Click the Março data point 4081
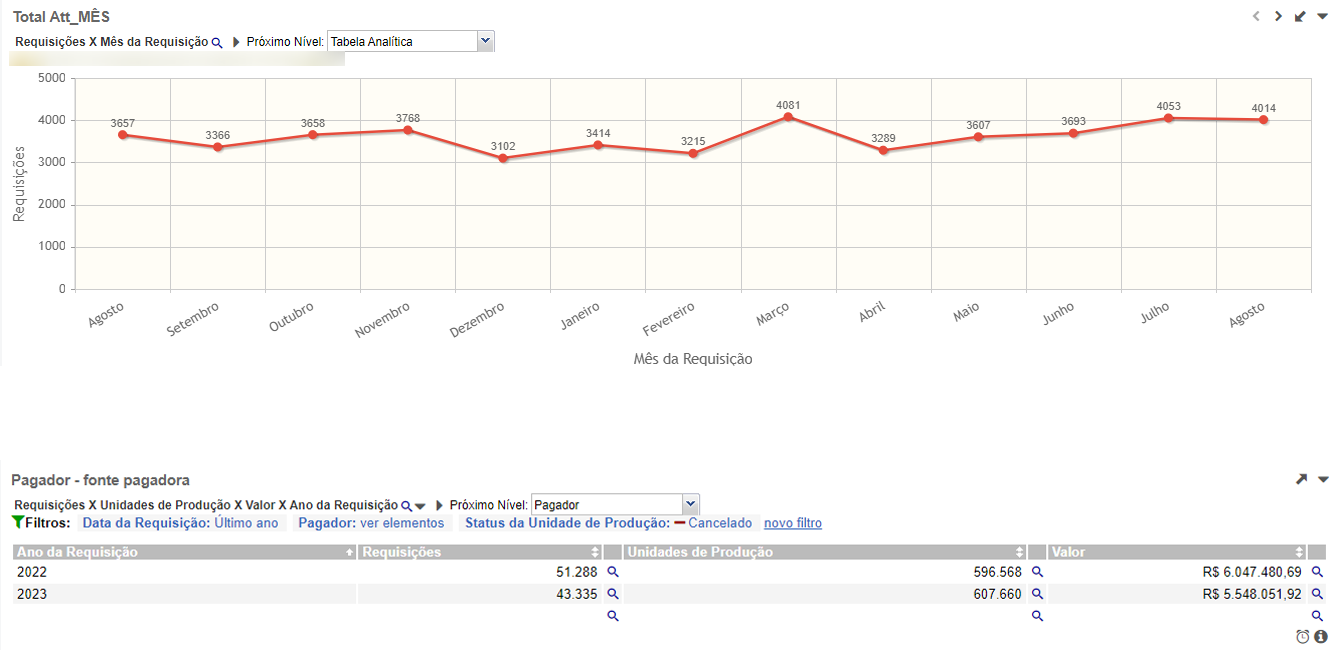1334x650 pixels. click(788, 117)
